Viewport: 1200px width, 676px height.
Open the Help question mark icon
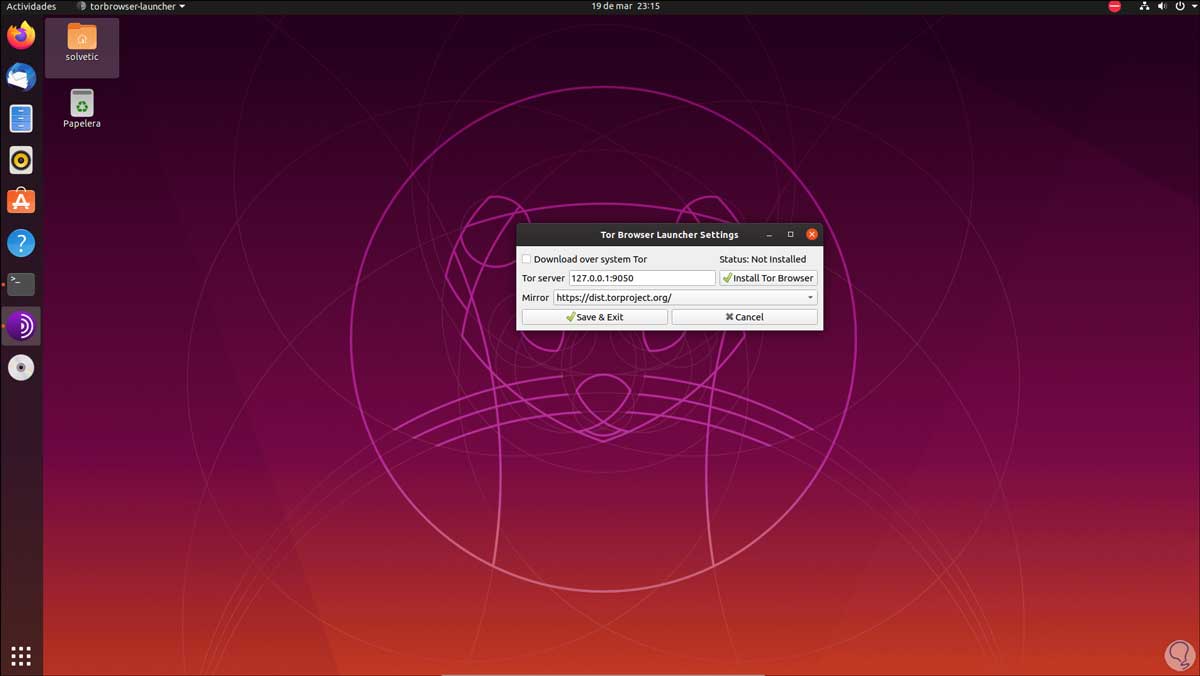[x=21, y=243]
